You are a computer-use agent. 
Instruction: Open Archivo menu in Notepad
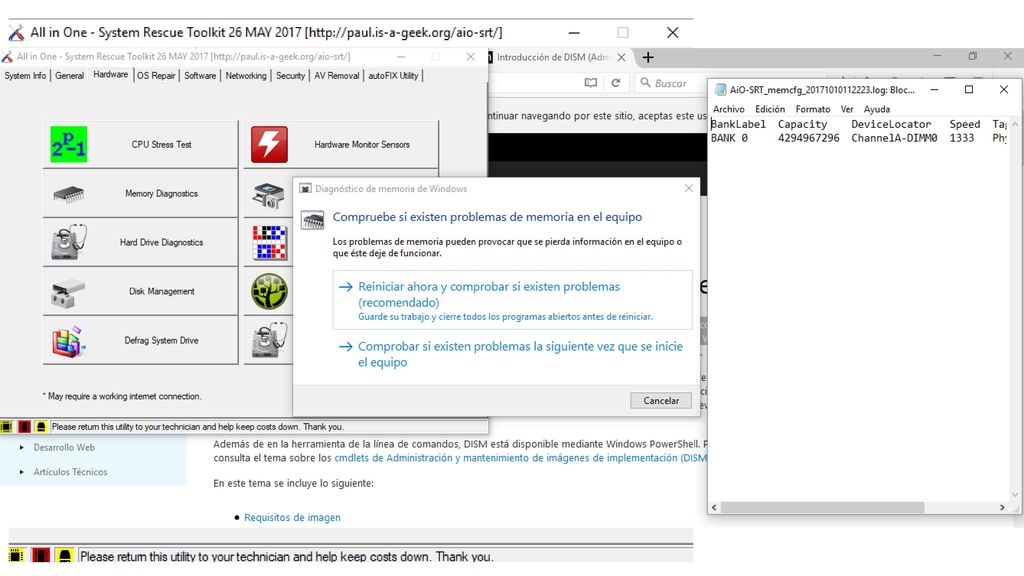click(729, 109)
